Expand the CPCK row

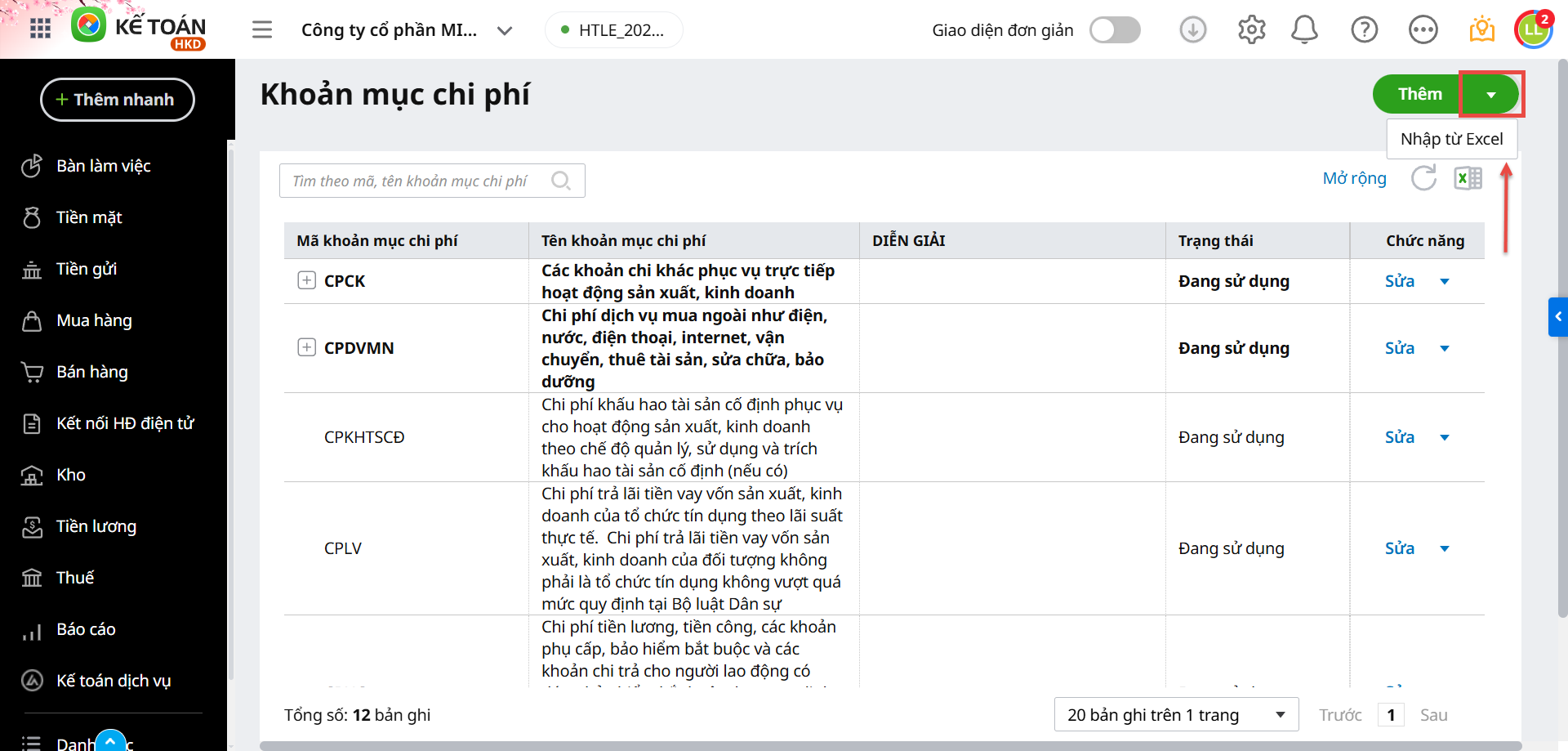pos(306,280)
